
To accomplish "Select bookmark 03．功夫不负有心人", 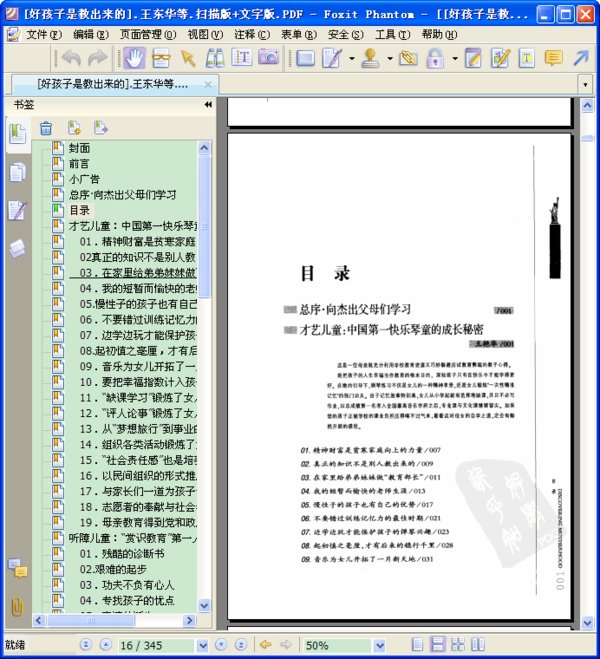I will tap(127, 585).
